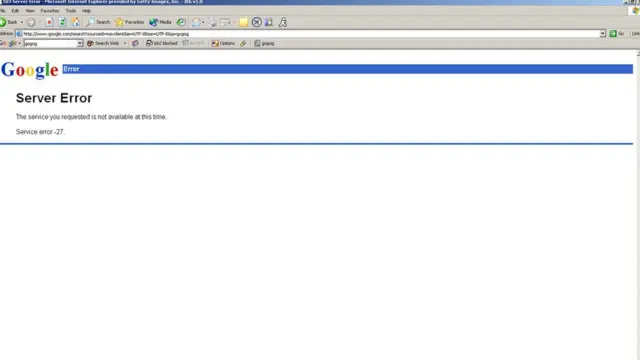Click the blue Error header bar label
This screenshot has height=360, width=640.
coord(71,69)
